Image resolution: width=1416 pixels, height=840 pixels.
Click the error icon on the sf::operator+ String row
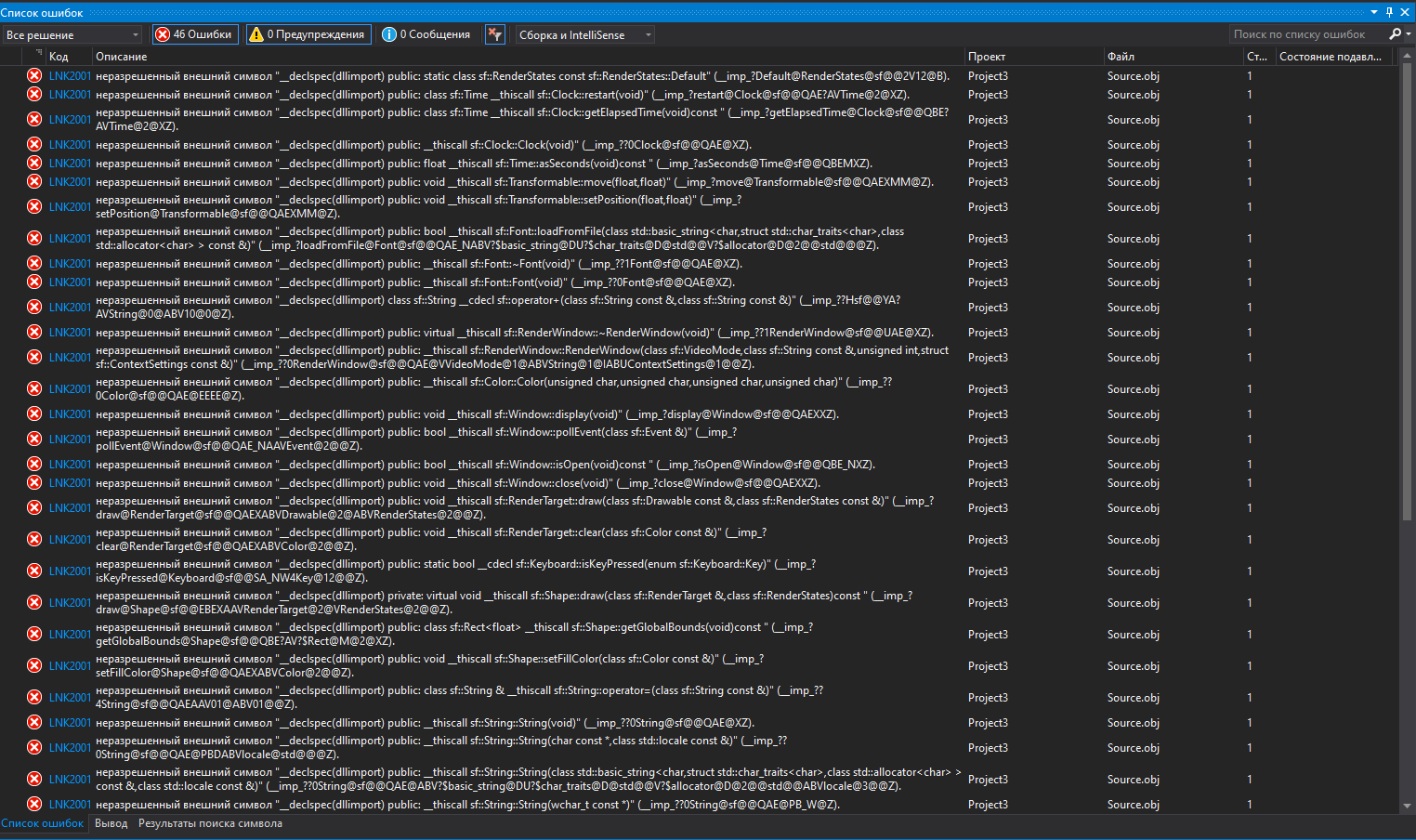click(34, 307)
